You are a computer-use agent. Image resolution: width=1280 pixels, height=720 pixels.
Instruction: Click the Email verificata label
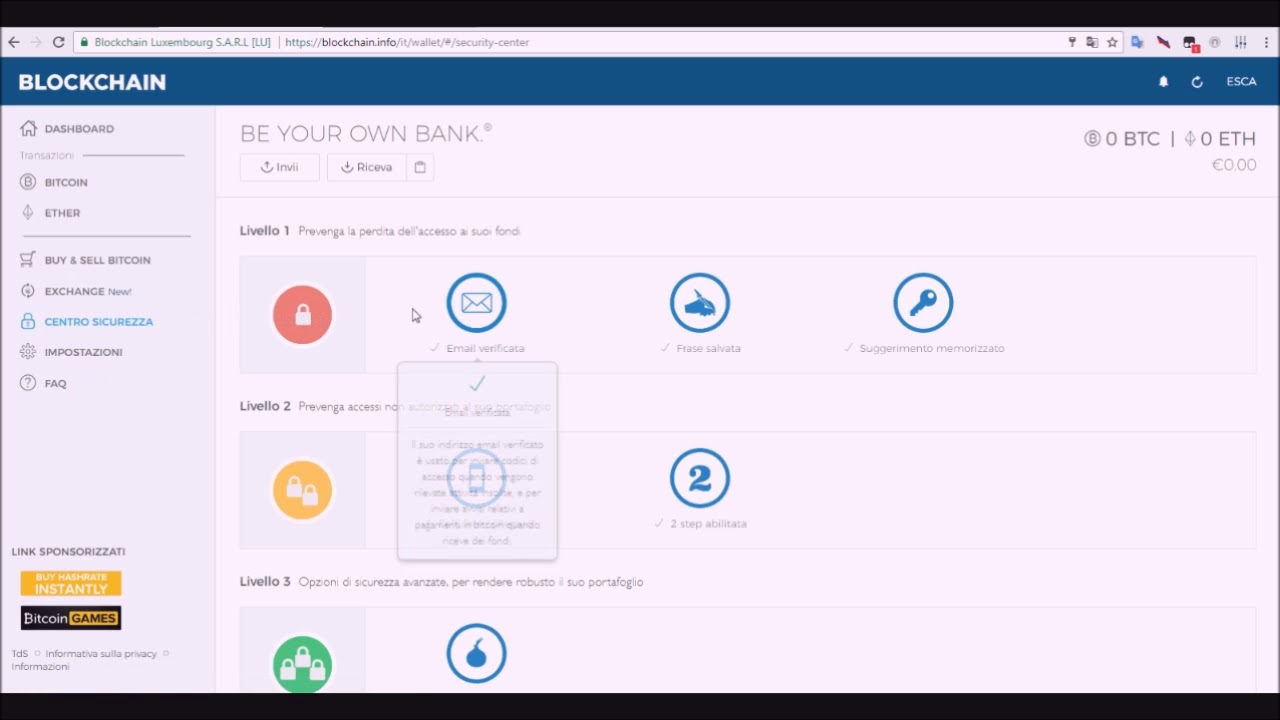pos(485,348)
